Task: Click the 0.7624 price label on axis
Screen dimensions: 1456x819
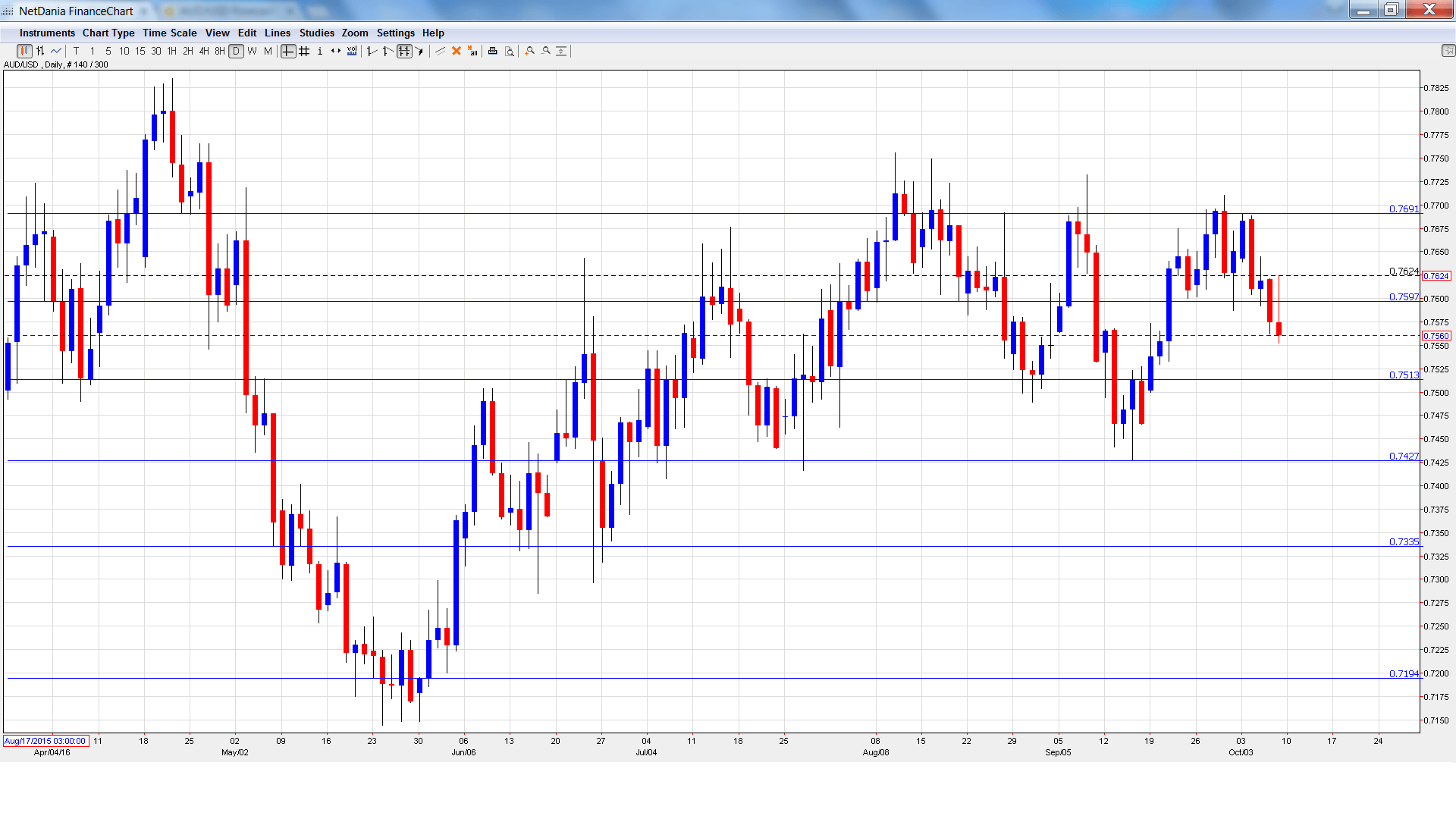Action: tap(1436, 277)
